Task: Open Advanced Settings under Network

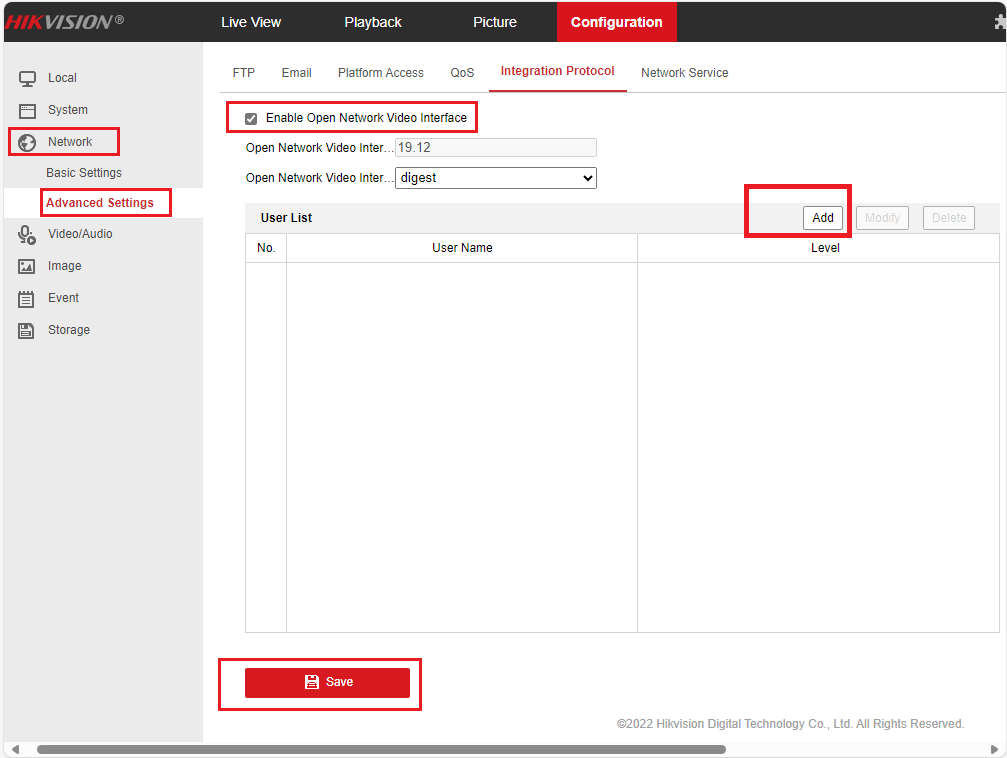Action: 100,203
